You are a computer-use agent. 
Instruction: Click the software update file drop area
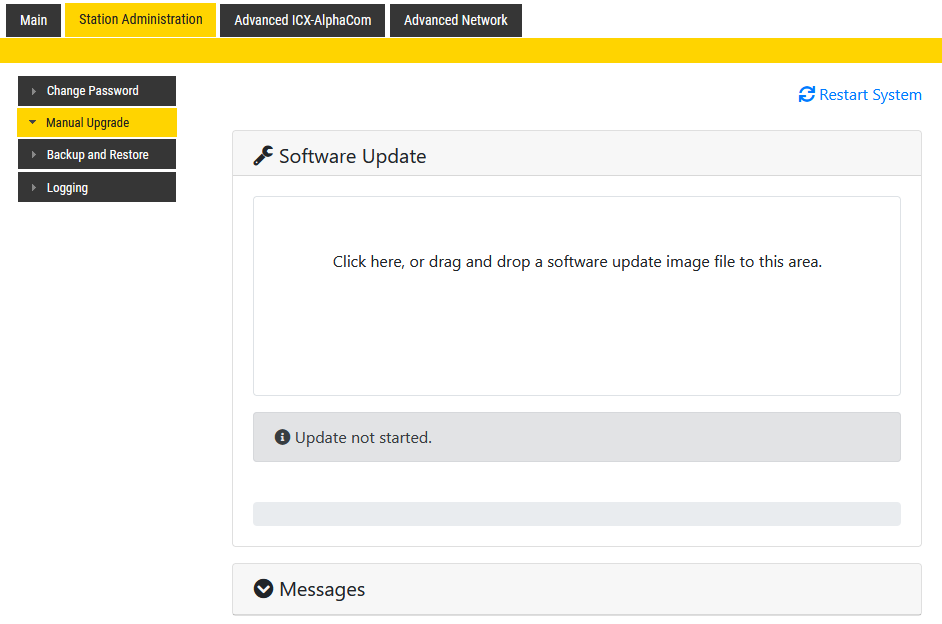click(x=576, y=296)
